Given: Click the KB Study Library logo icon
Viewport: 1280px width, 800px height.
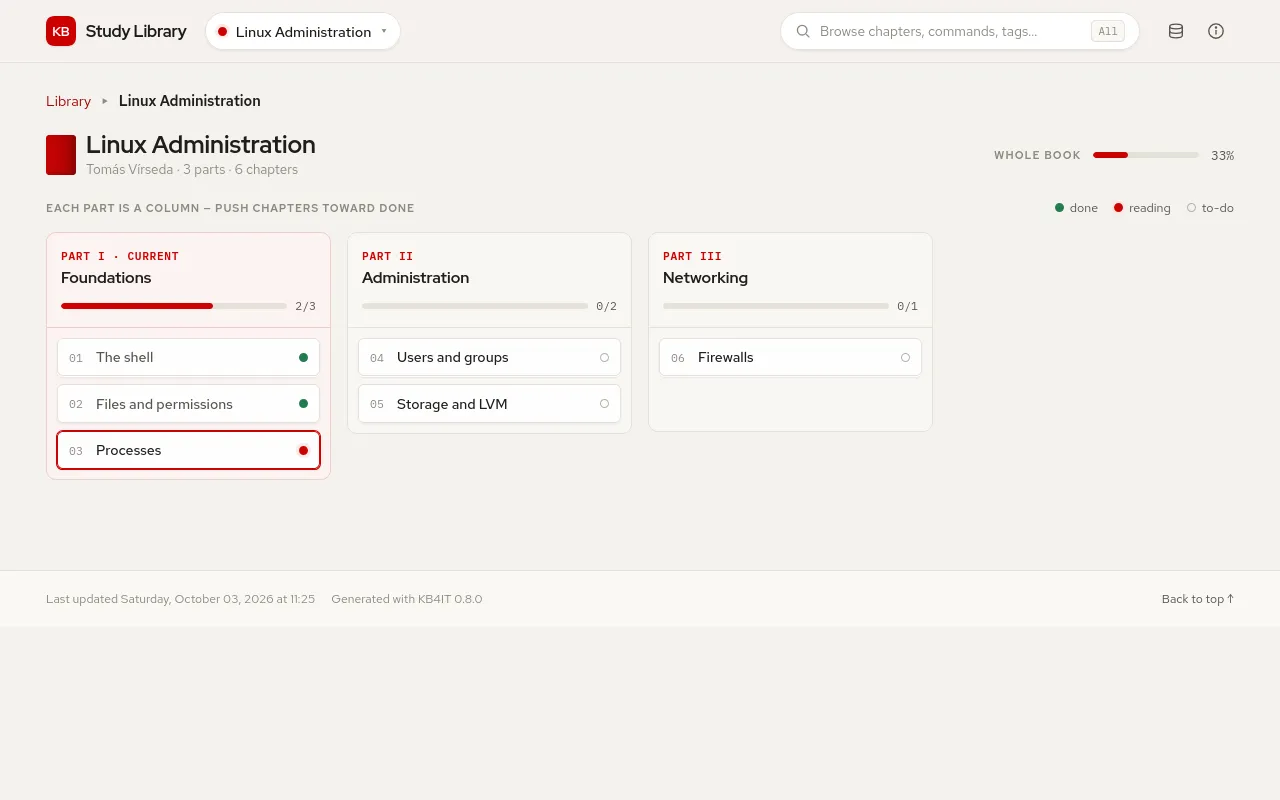Looking at the screenshot, I should pos(61,31).
